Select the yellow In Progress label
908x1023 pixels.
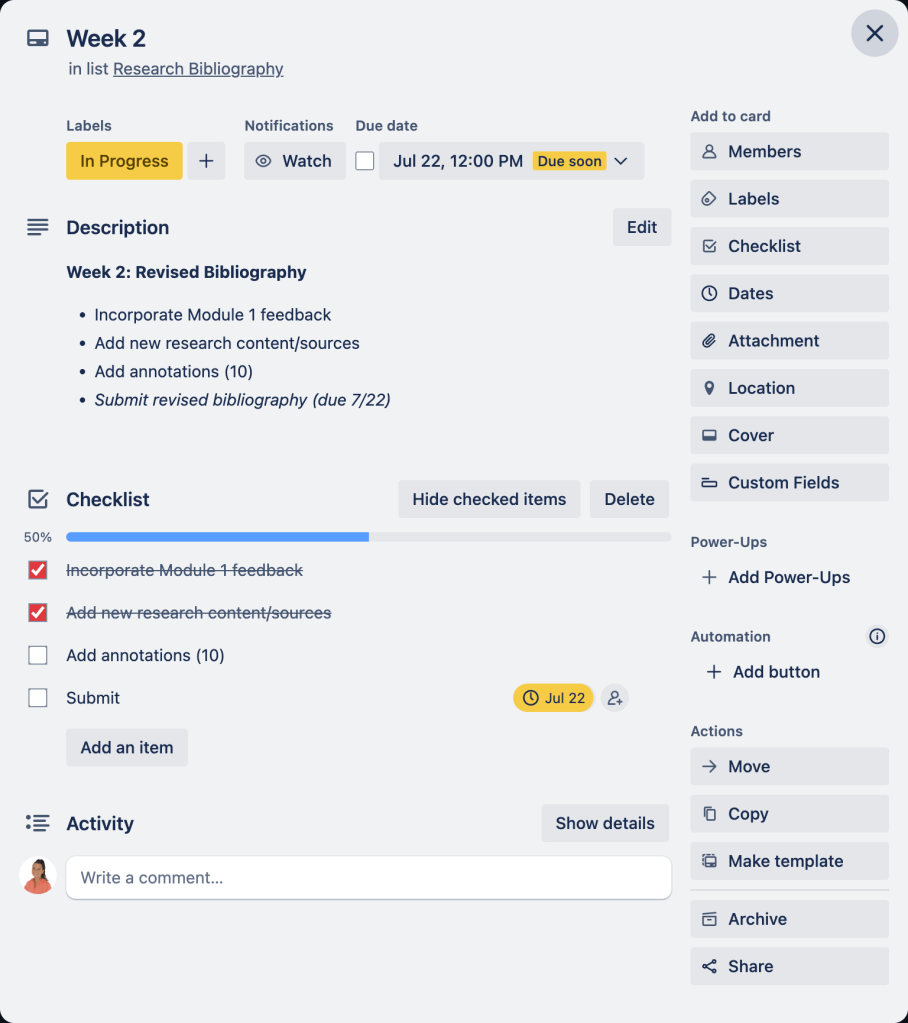point(124,161)
